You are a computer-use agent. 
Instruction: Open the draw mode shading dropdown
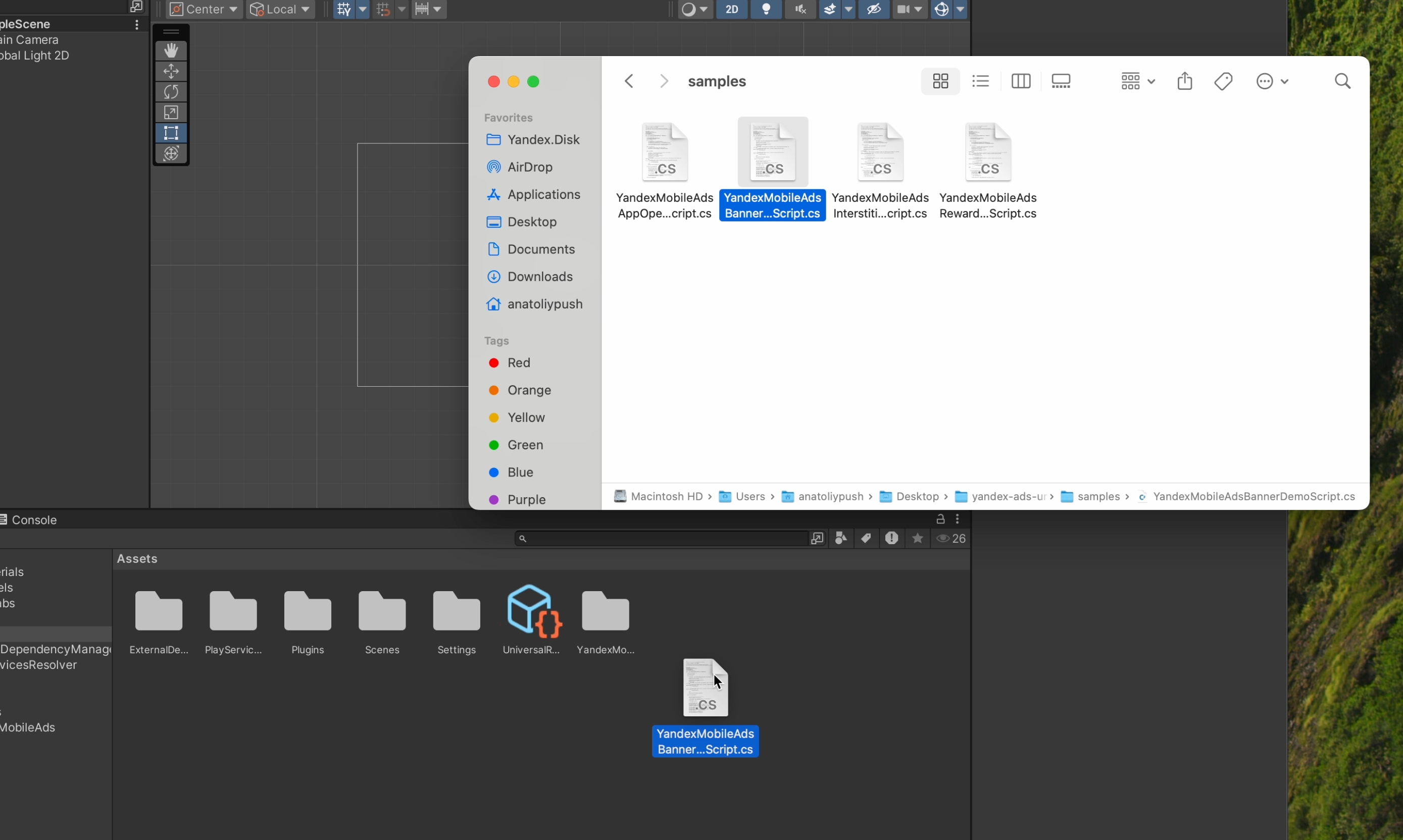[x=695, y=9]
